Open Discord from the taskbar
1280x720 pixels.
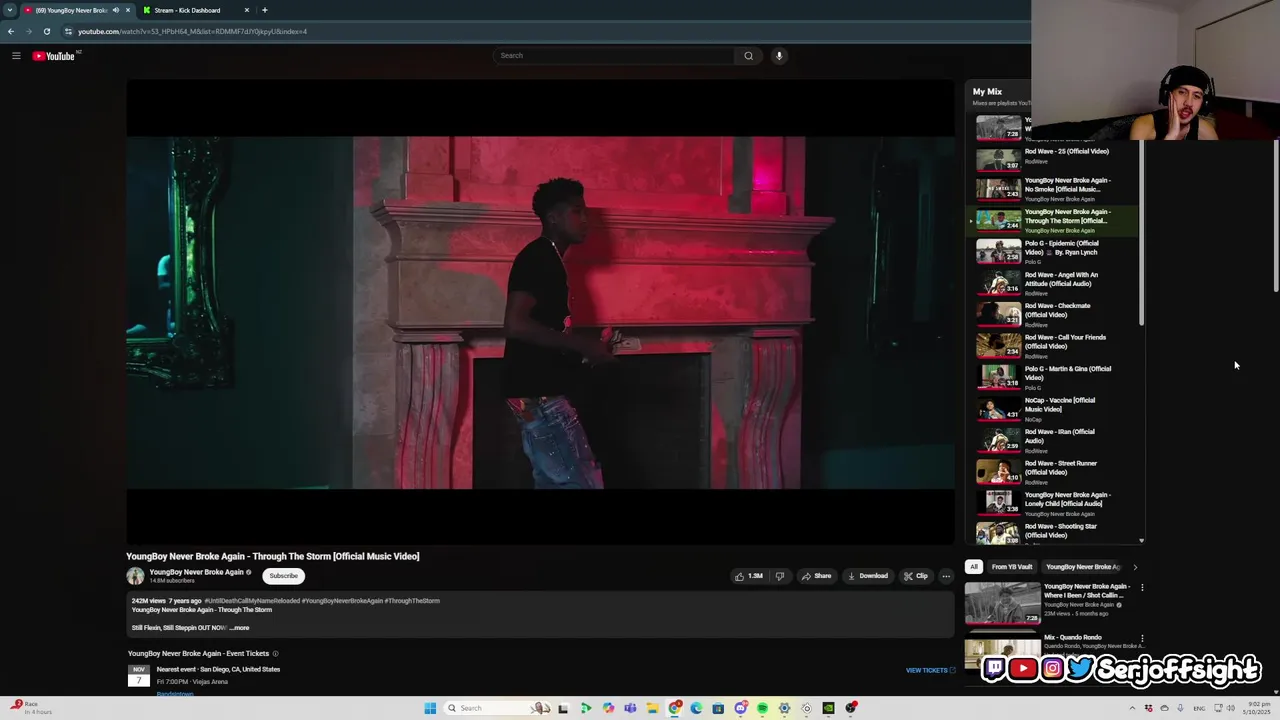tap(740, 708)
